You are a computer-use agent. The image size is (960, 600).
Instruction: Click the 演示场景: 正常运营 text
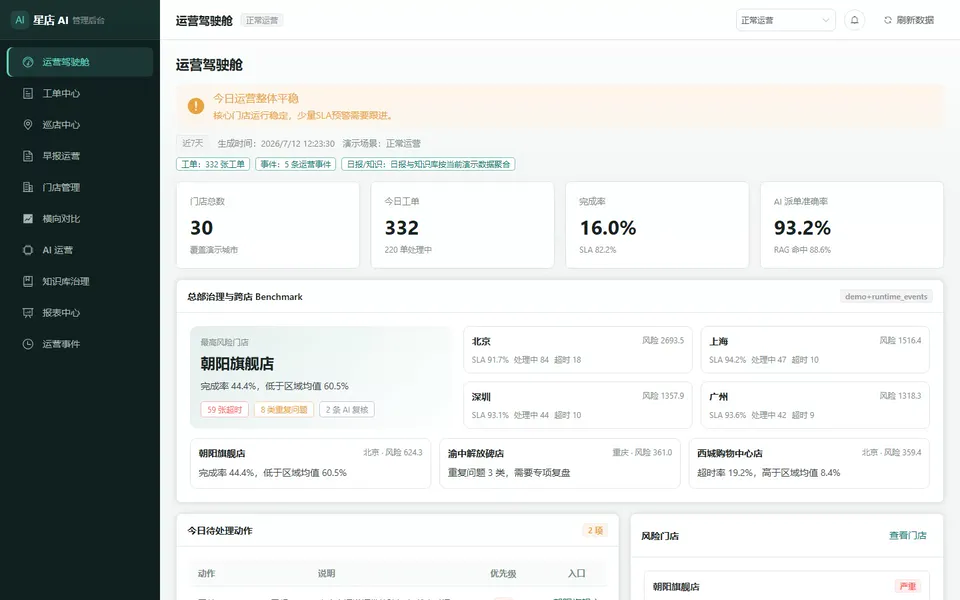(381, 143)
